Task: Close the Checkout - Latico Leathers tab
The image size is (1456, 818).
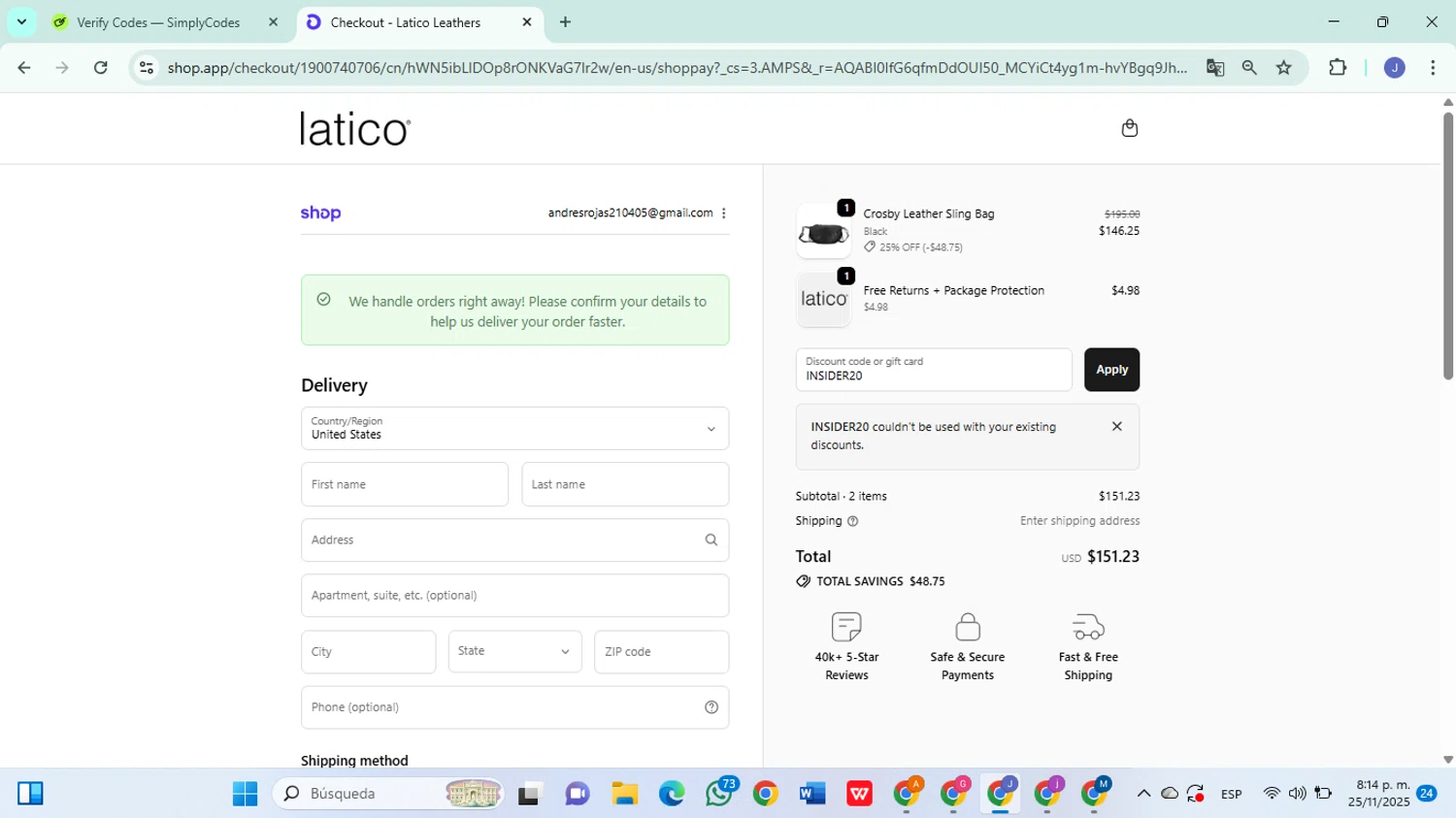Action: tap(527, 22)
